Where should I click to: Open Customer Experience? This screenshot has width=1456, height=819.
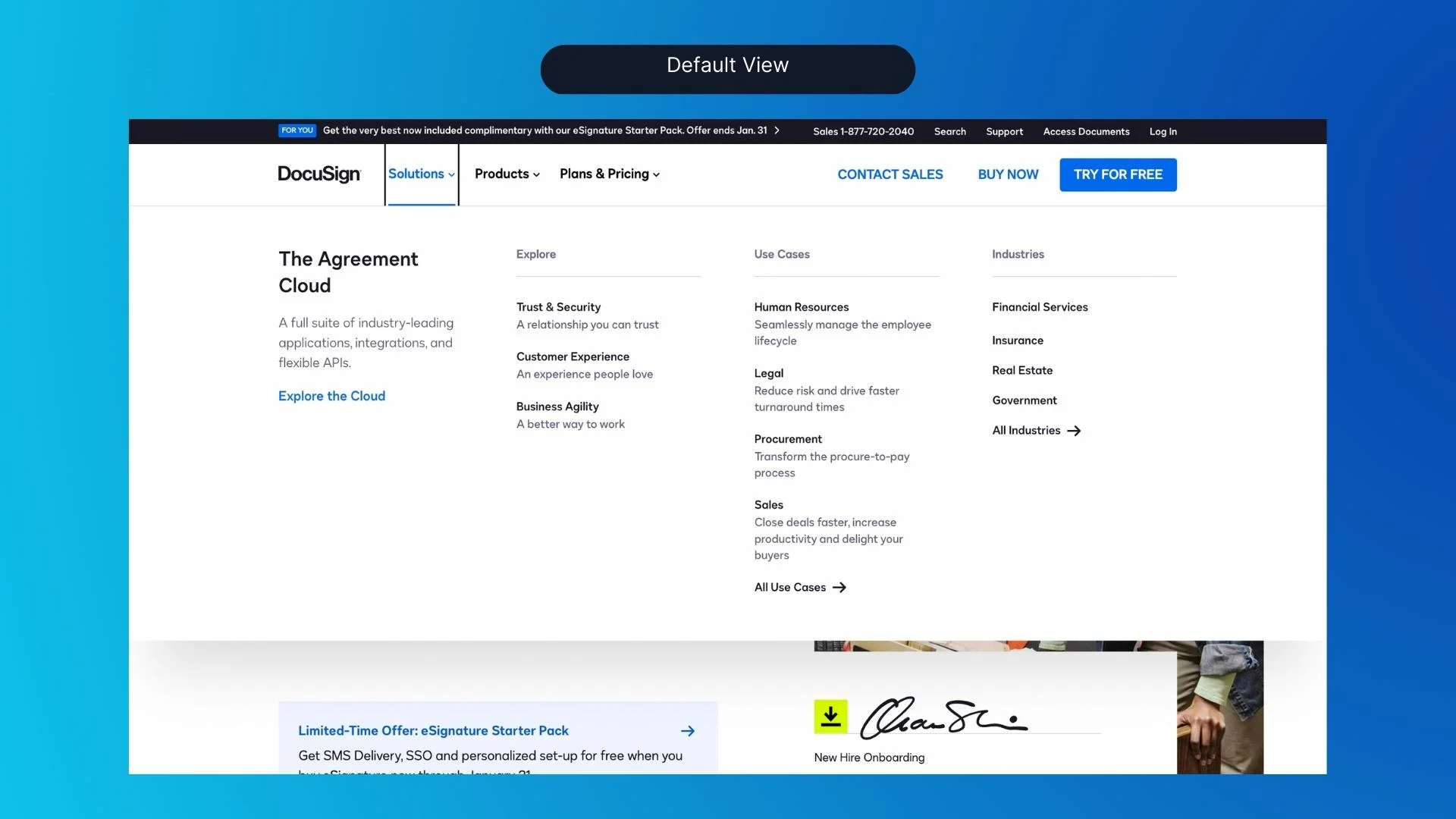pos(573,356)
